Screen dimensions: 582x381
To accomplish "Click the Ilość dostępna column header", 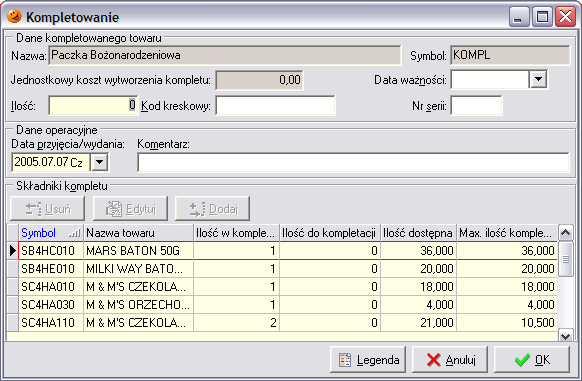I will pyautogui.click(x=418, y=233).
